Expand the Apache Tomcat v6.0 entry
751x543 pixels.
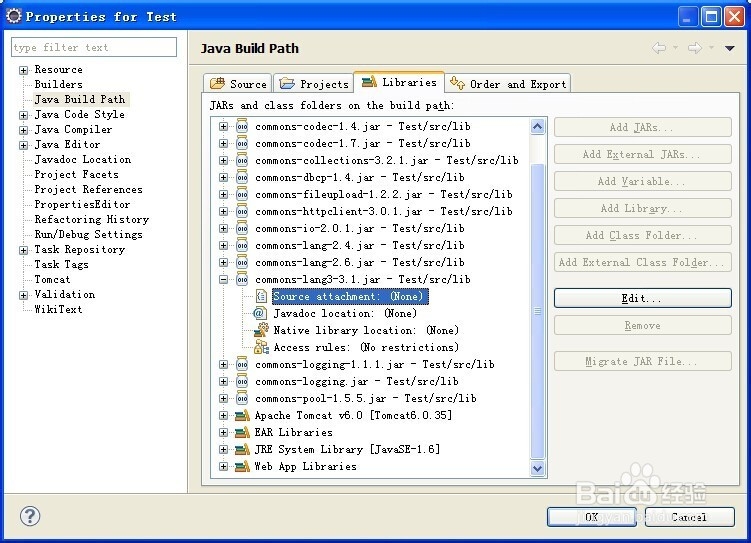click(223, 416)
